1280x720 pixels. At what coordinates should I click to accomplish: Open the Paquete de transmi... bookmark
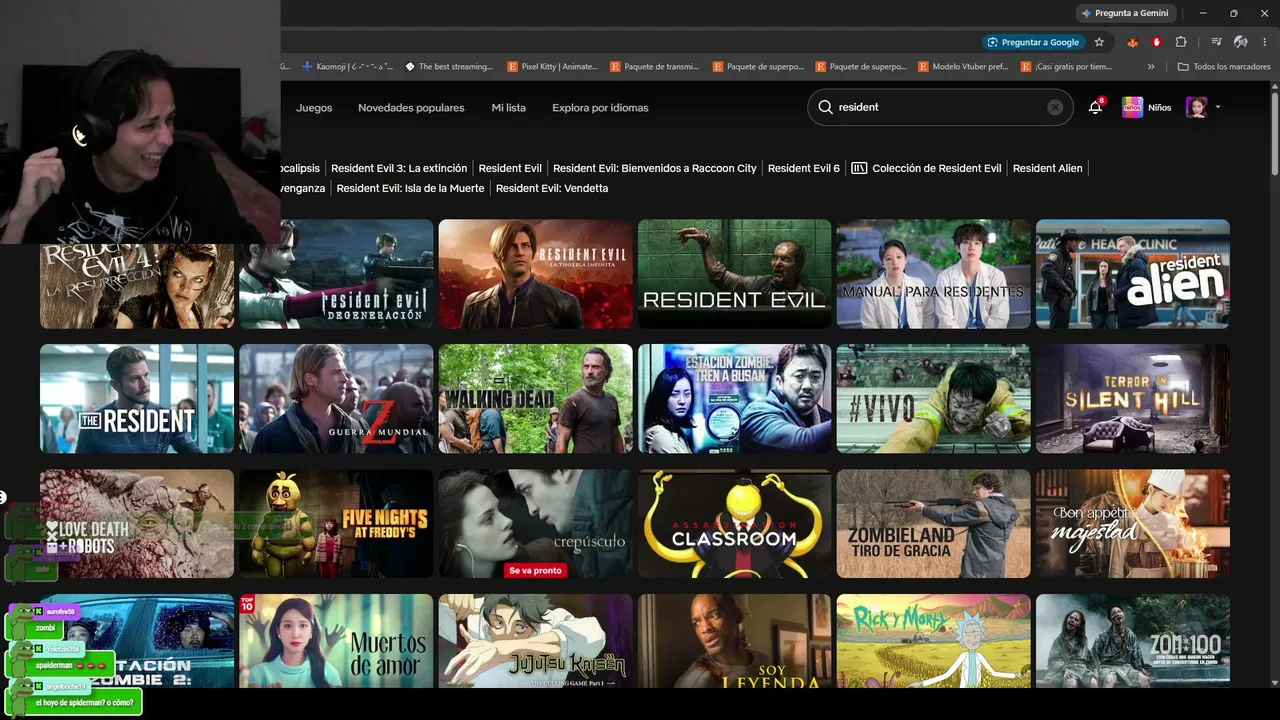(x=654, y=67)
